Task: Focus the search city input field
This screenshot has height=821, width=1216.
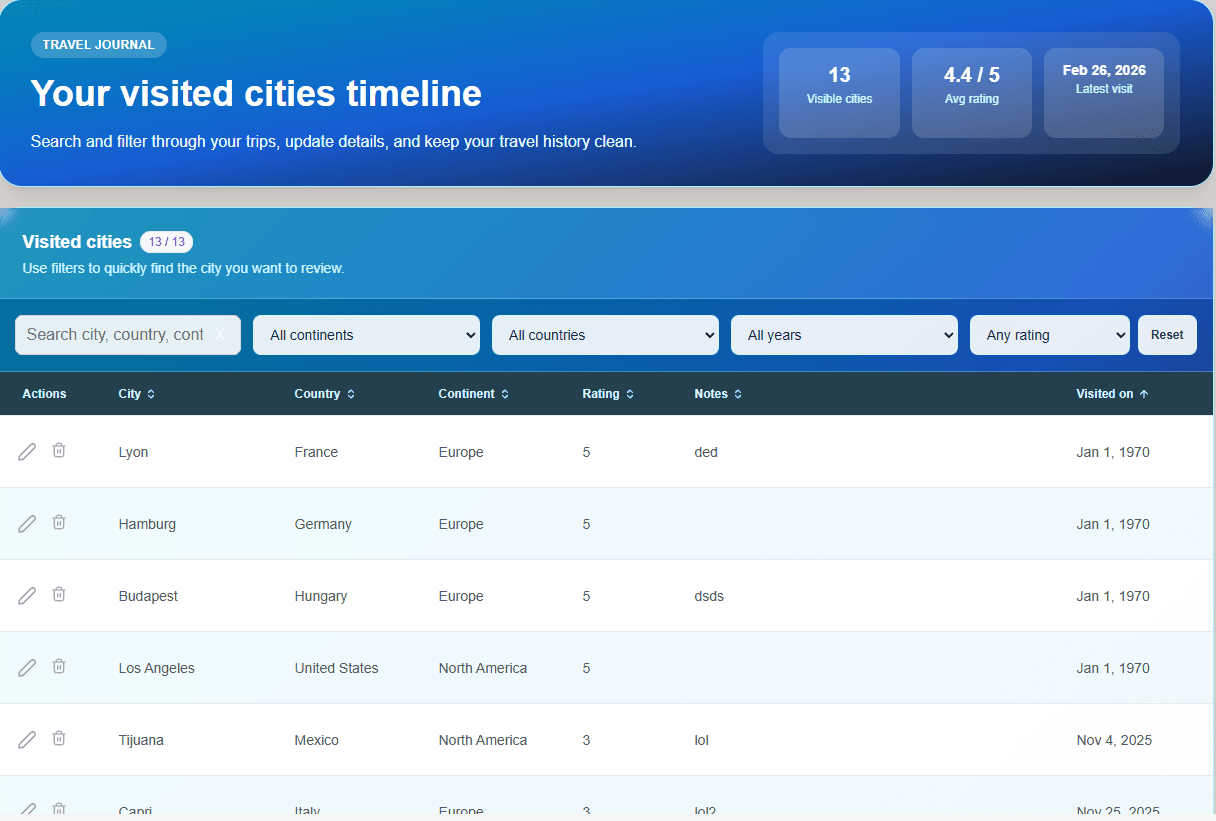Action: point(114,335)
